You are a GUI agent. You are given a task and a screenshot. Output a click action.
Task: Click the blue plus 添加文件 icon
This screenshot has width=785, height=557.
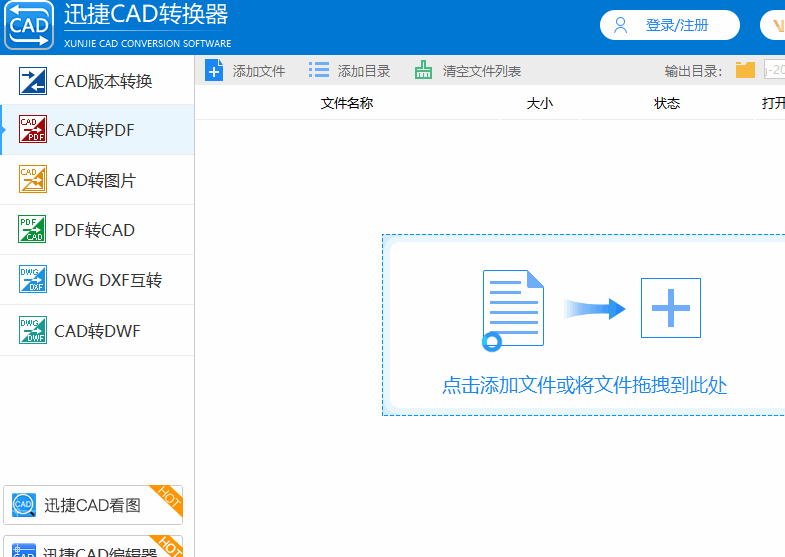pos(214,71)
